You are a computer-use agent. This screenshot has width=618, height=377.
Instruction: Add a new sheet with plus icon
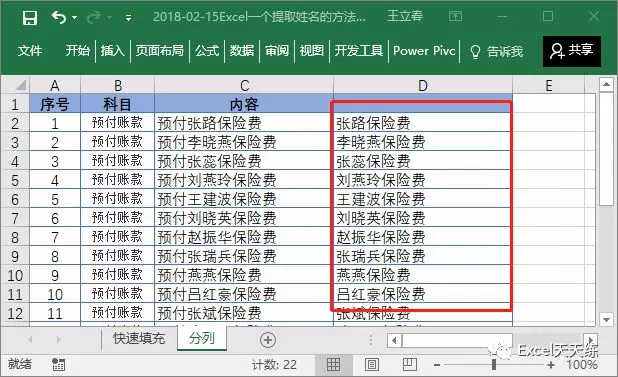pyautogui.click(x=268, y=340)
